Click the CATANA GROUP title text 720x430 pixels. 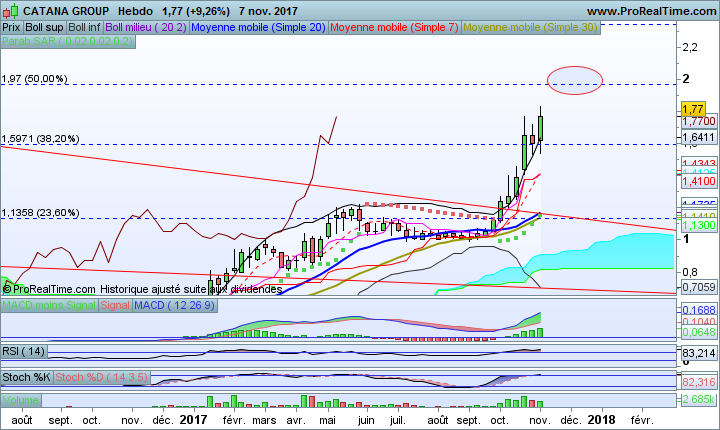click(66, 11)
